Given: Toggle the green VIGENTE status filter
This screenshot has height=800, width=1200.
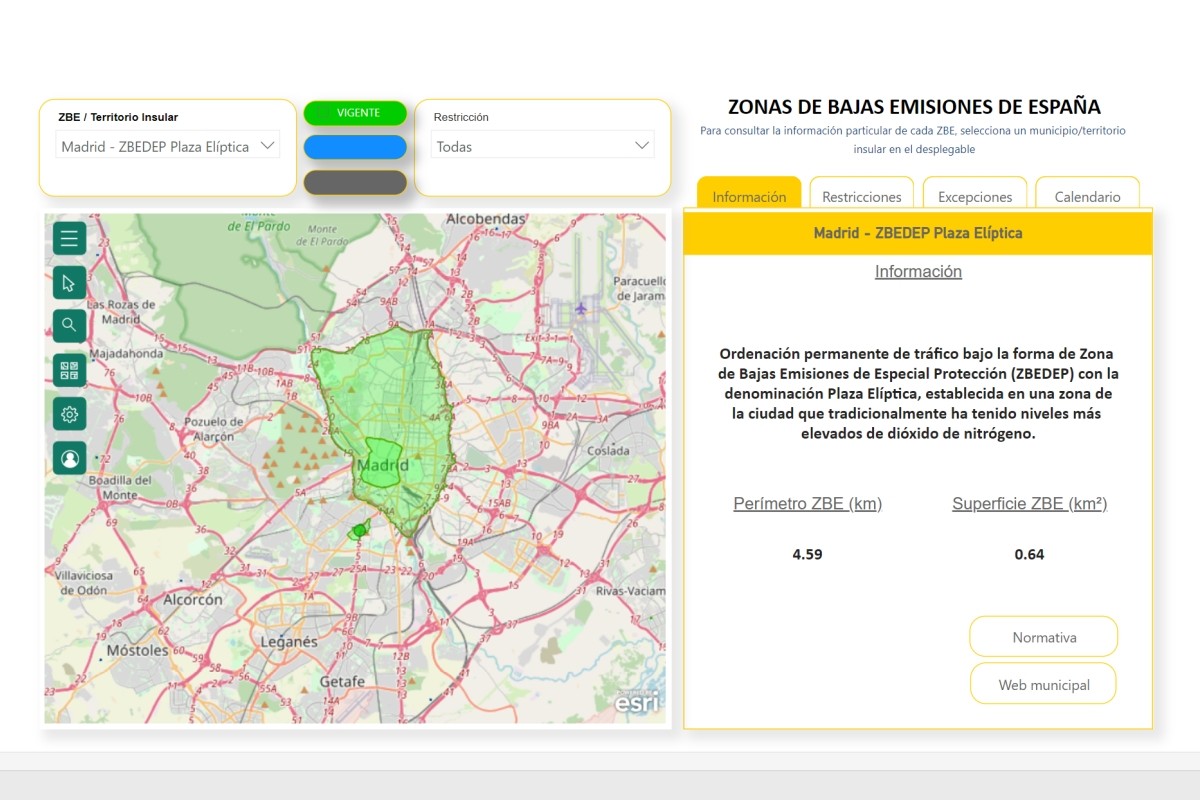Looking at the screenshot, I should (x=355, y=113).
